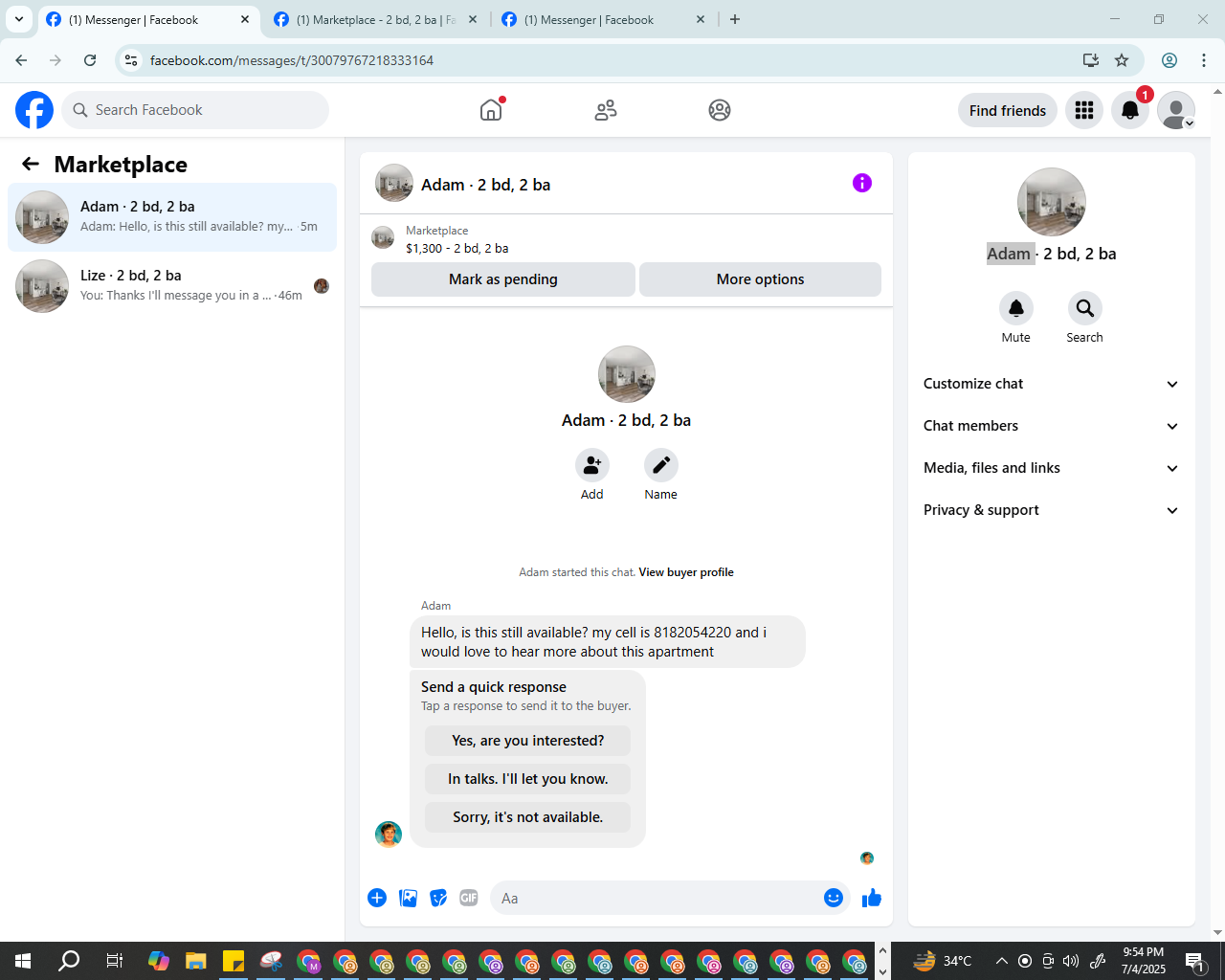Open Lize conversation in list

(x=172, y=286)
